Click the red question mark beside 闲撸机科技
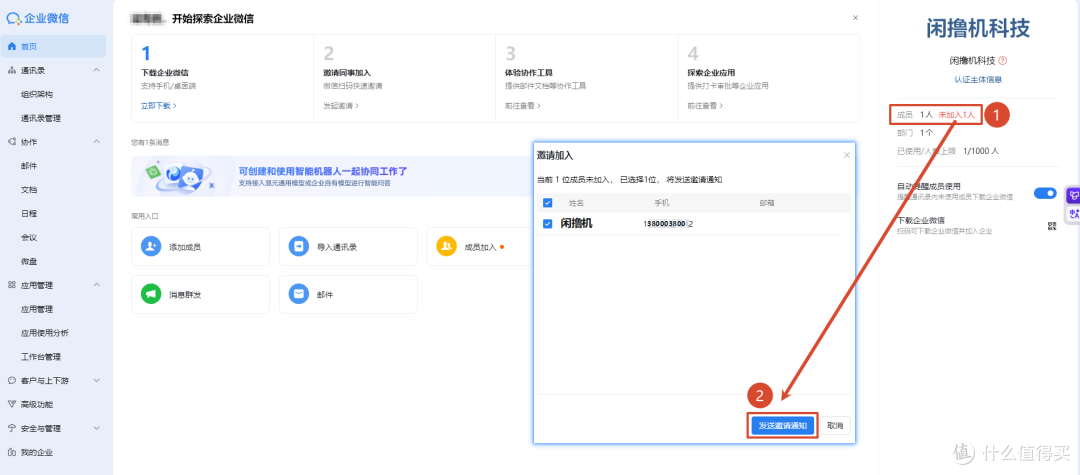The width and height of the screenshot is (1080, 475). click(x=1002, y=61)
